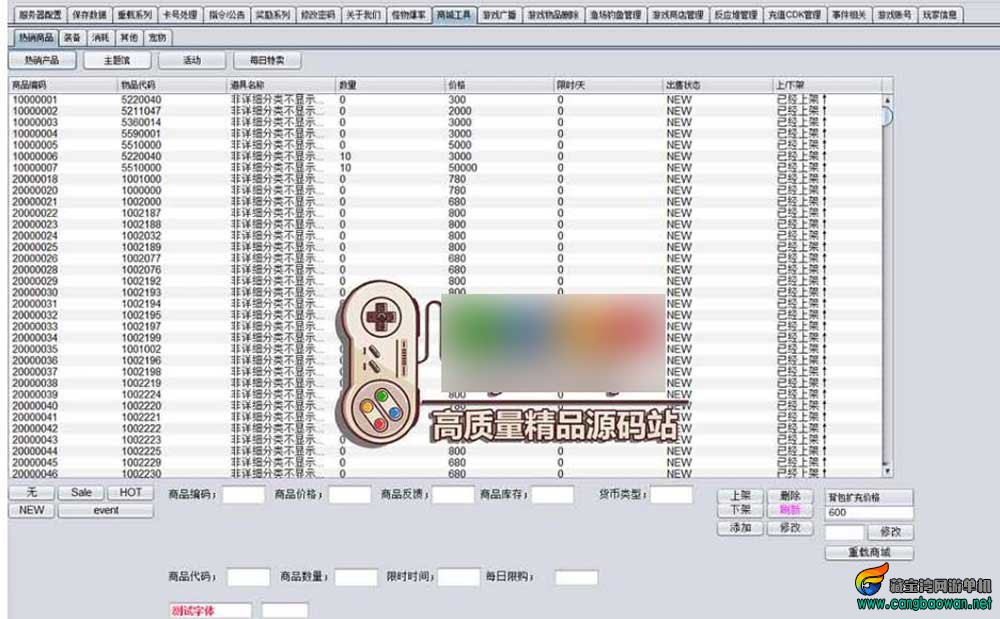Viewport: 1000px width, 619px height.
Task: Click the 每日特卖 button
Action: coord(267,60)
